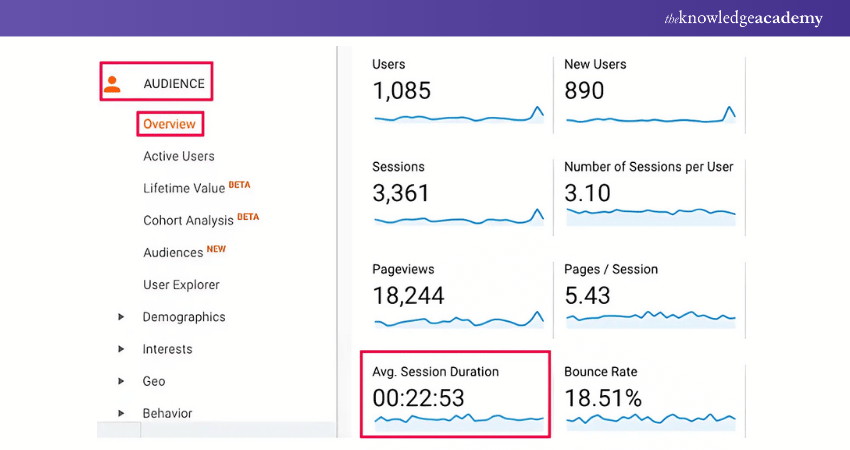Open User Explorer report
The height and width of the screenshot is (450, 850).
181,285
